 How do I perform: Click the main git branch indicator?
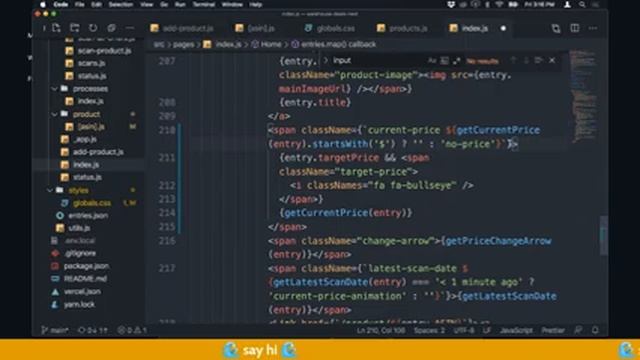coord(55,330)
